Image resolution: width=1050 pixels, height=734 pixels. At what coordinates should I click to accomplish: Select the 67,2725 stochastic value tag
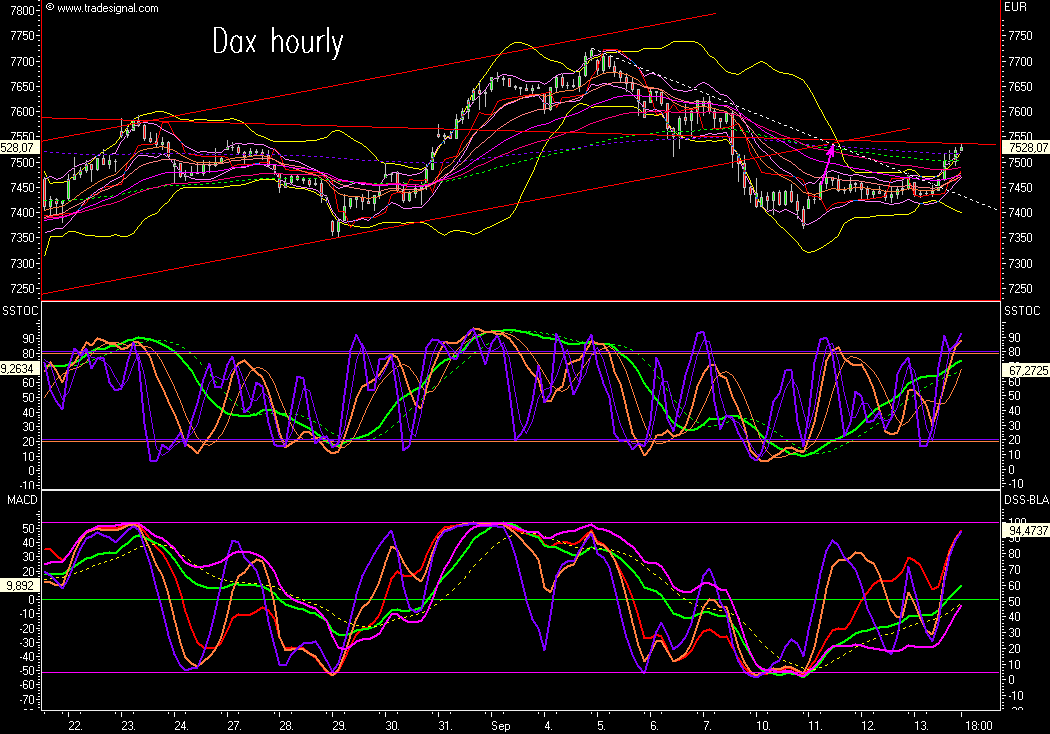coord(1025,370)
